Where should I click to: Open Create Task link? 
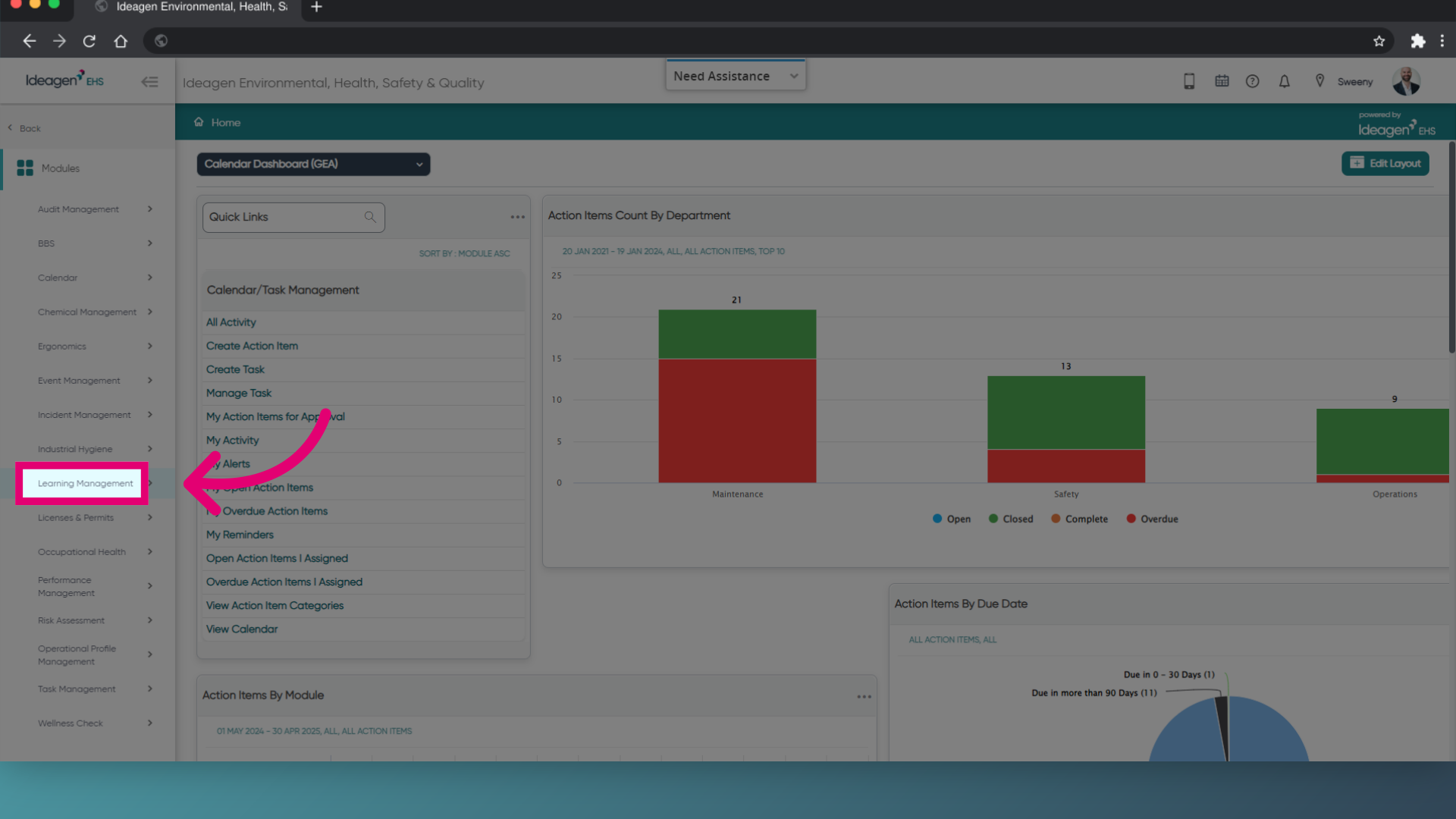[235, 369]
